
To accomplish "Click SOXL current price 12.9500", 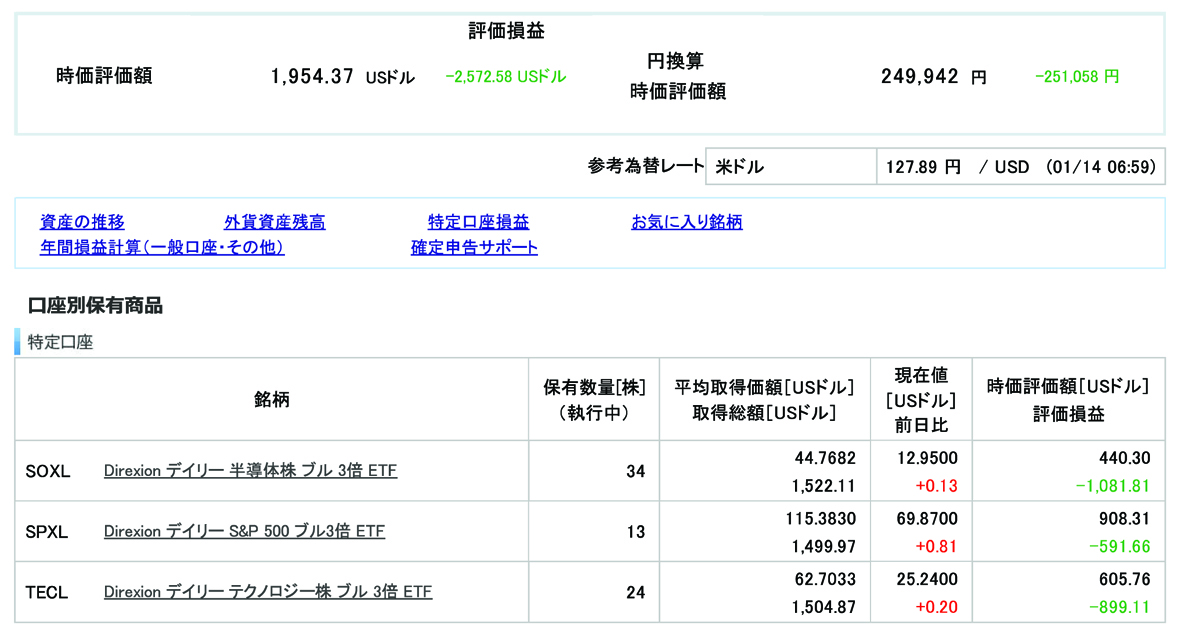I will 927,458.
